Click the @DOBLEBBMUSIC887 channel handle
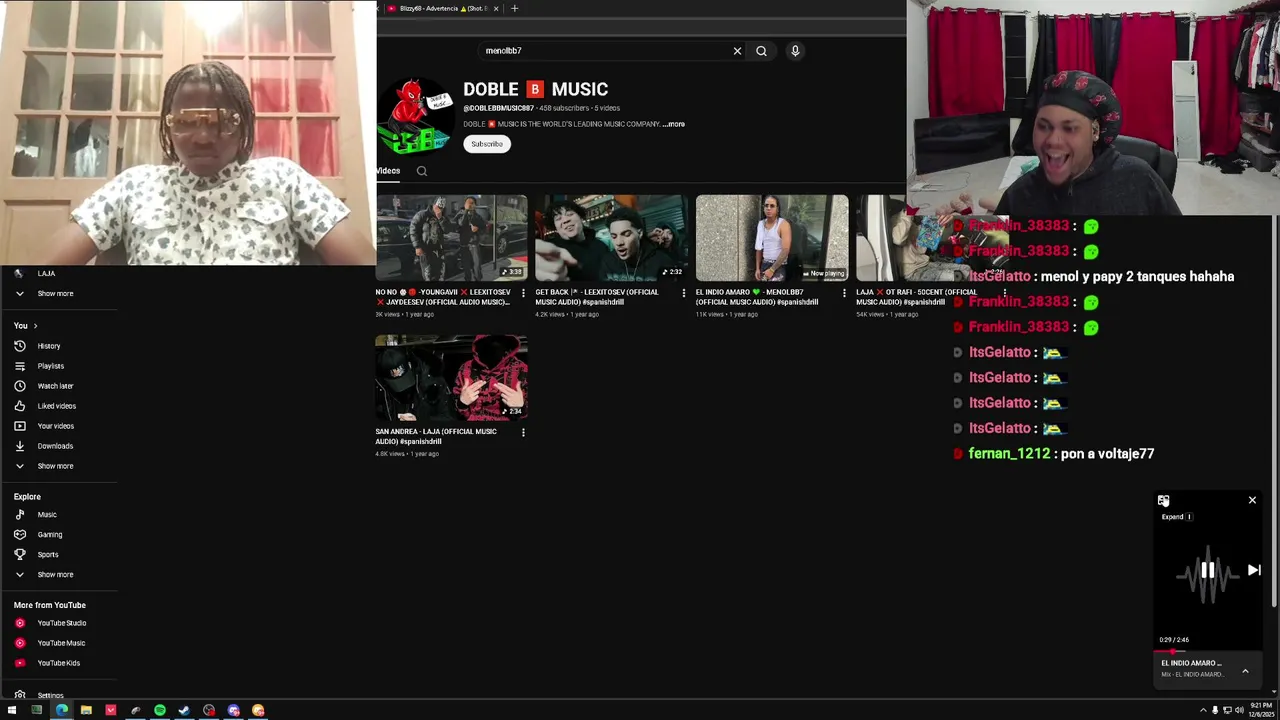 498,108
